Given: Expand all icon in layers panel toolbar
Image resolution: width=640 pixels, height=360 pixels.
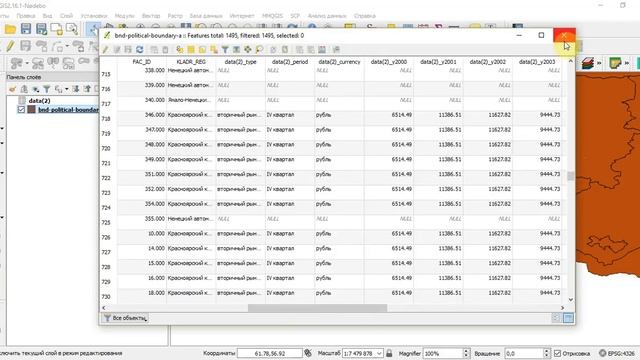Looking at the screenshot, I should (76, 89).
